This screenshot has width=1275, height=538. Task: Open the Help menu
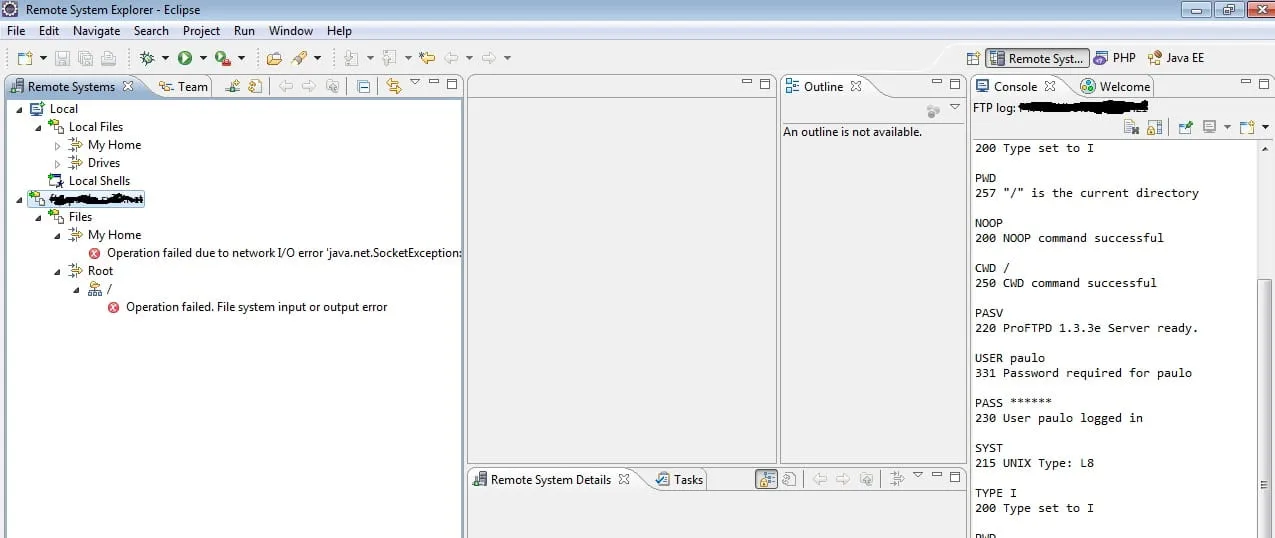point(340,31)
